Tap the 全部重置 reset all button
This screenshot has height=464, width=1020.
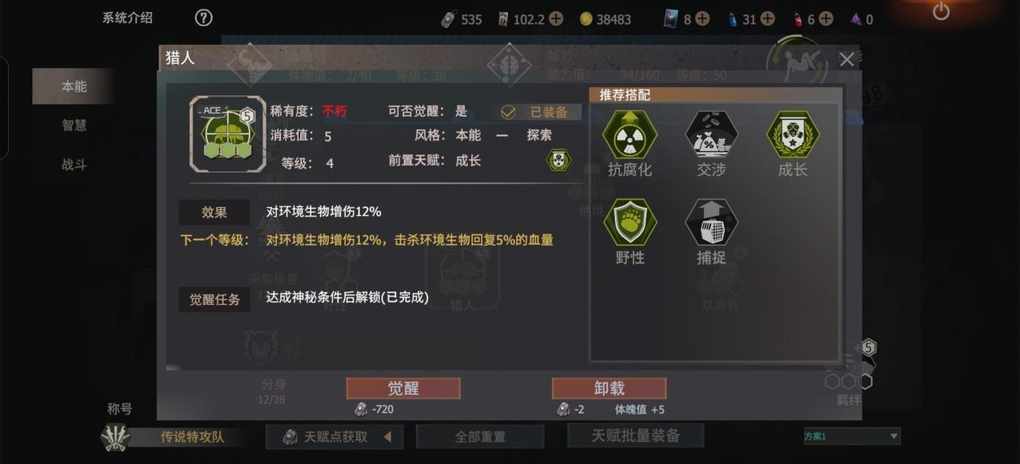pos(480,437)
